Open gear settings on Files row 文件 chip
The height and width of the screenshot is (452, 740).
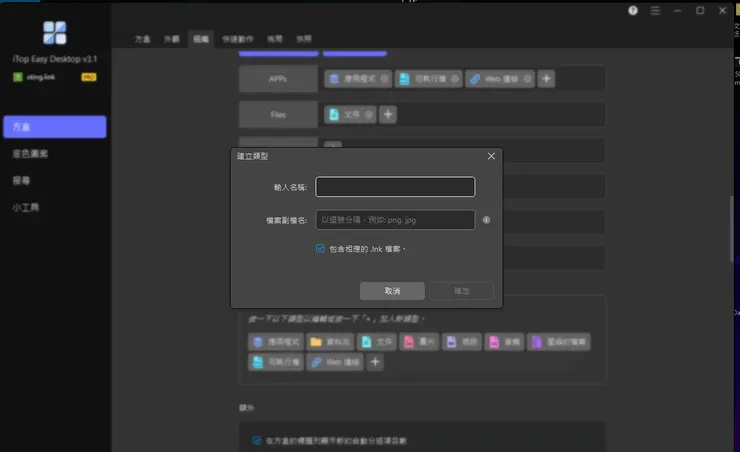tap(369, 115)
